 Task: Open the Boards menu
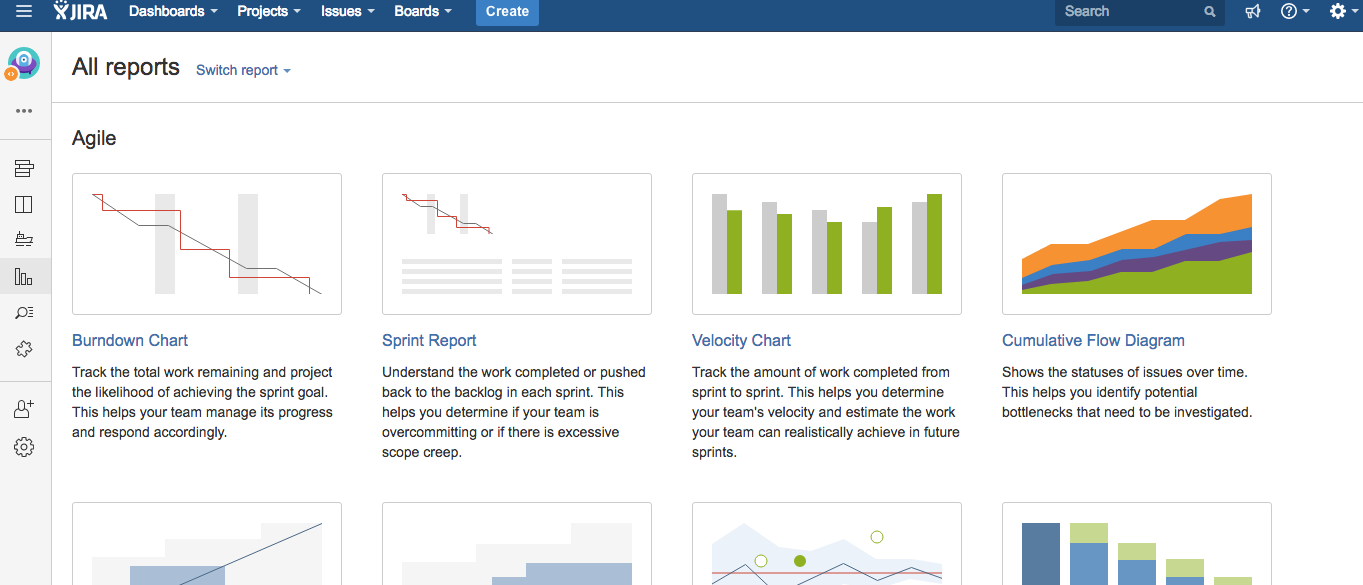click(x=422, y=12)
